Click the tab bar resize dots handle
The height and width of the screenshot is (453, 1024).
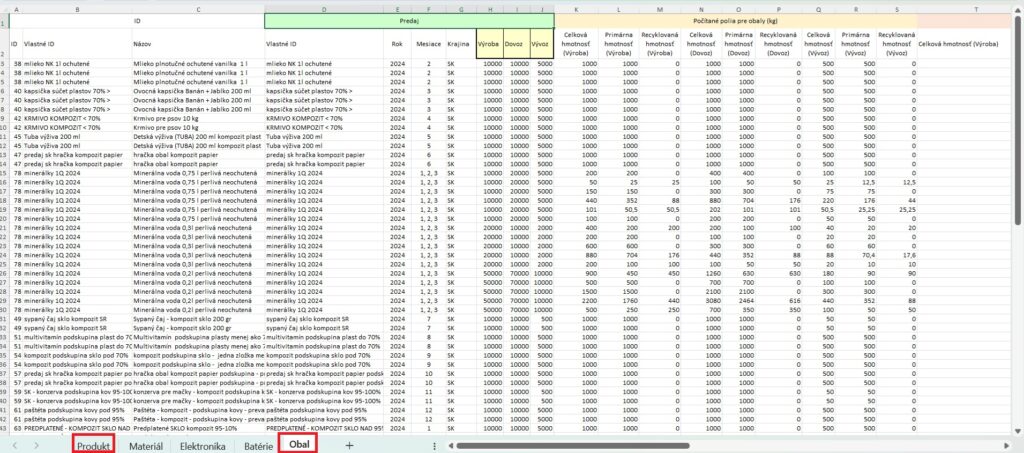click(x=434, y=444)
